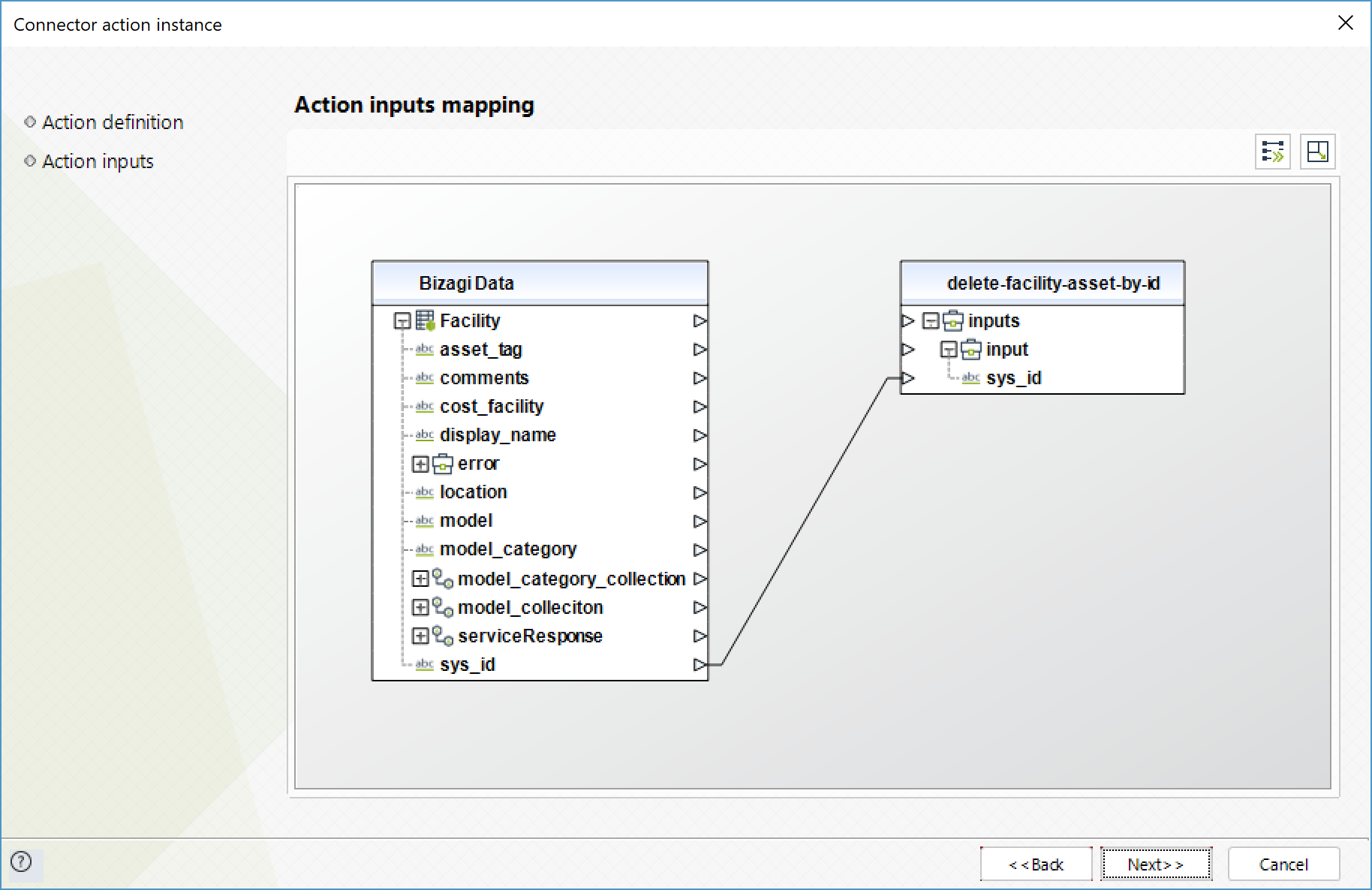Viewport: 1372px width, 890px height.
Task: Click the model output connector arrow
Action: point(700,521)
